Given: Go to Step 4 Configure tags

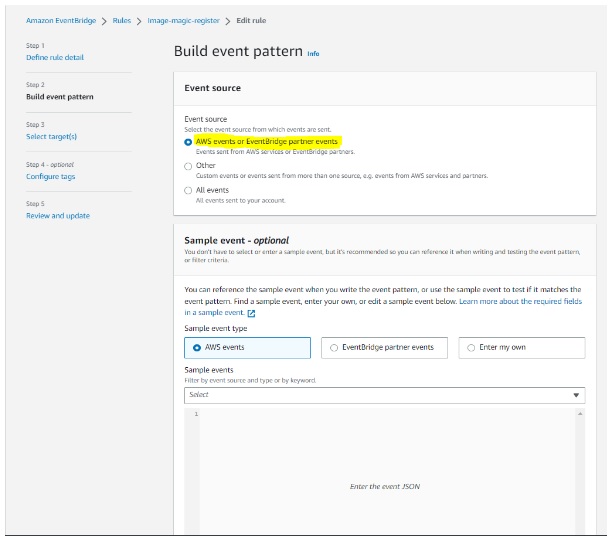Looking at the screenshot, I should (x=50, y=176).
